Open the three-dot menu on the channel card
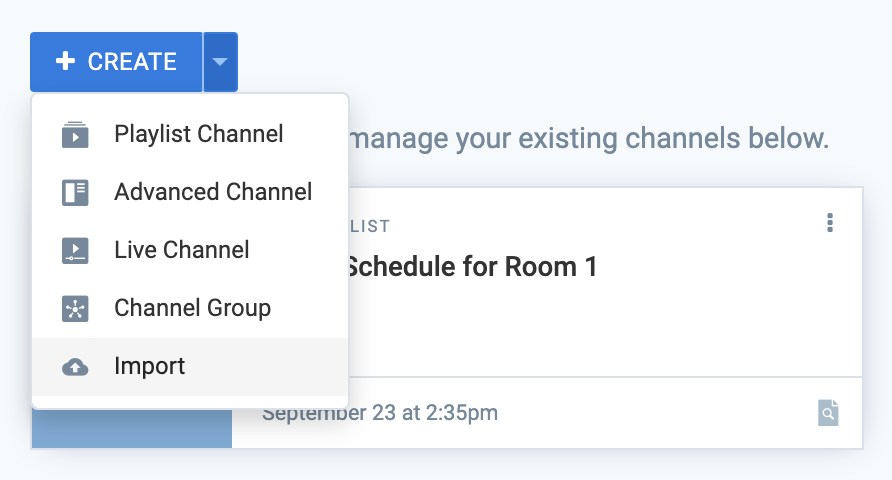Image resolution: width=892 pixels, height=480 pixels. [x=830, y=222]
